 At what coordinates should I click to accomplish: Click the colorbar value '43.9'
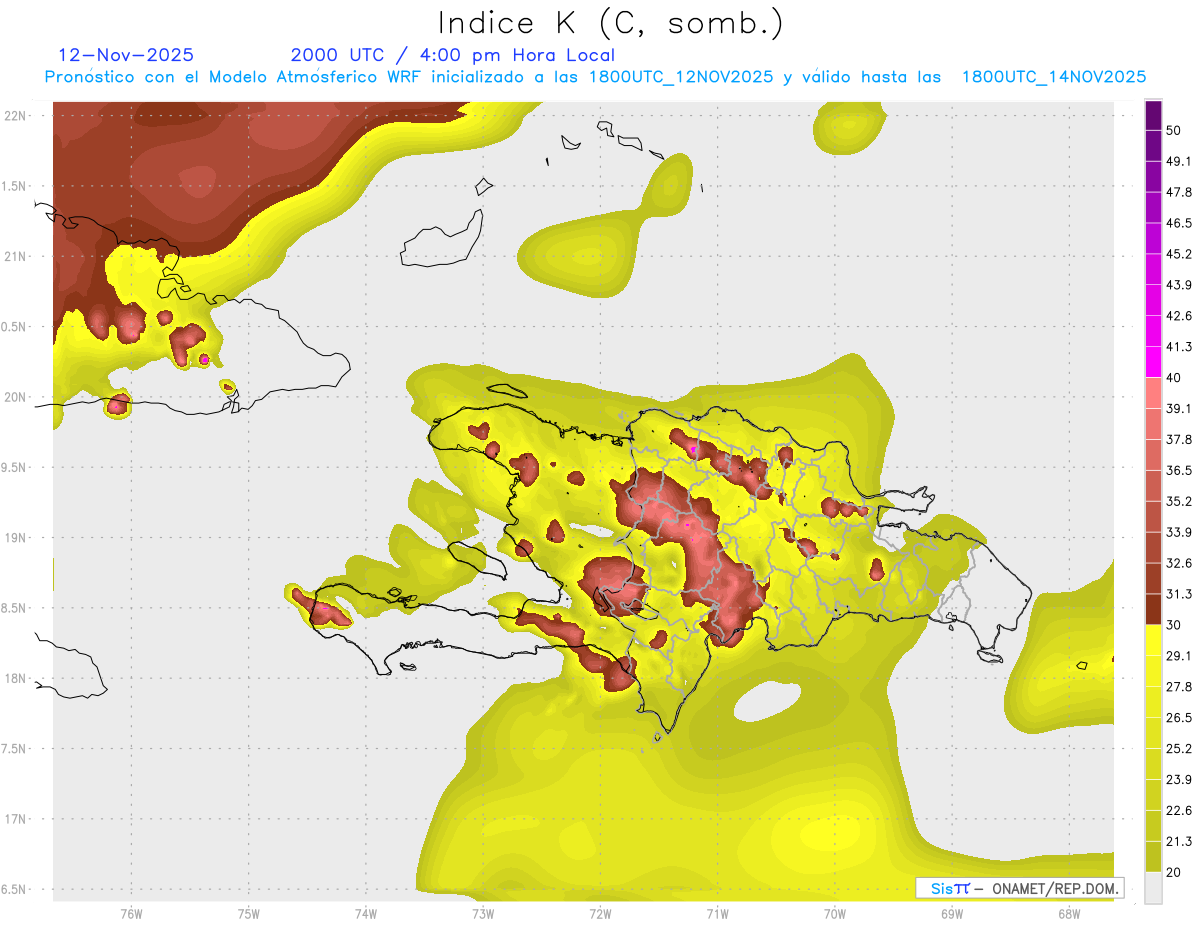pos(1178,285)
